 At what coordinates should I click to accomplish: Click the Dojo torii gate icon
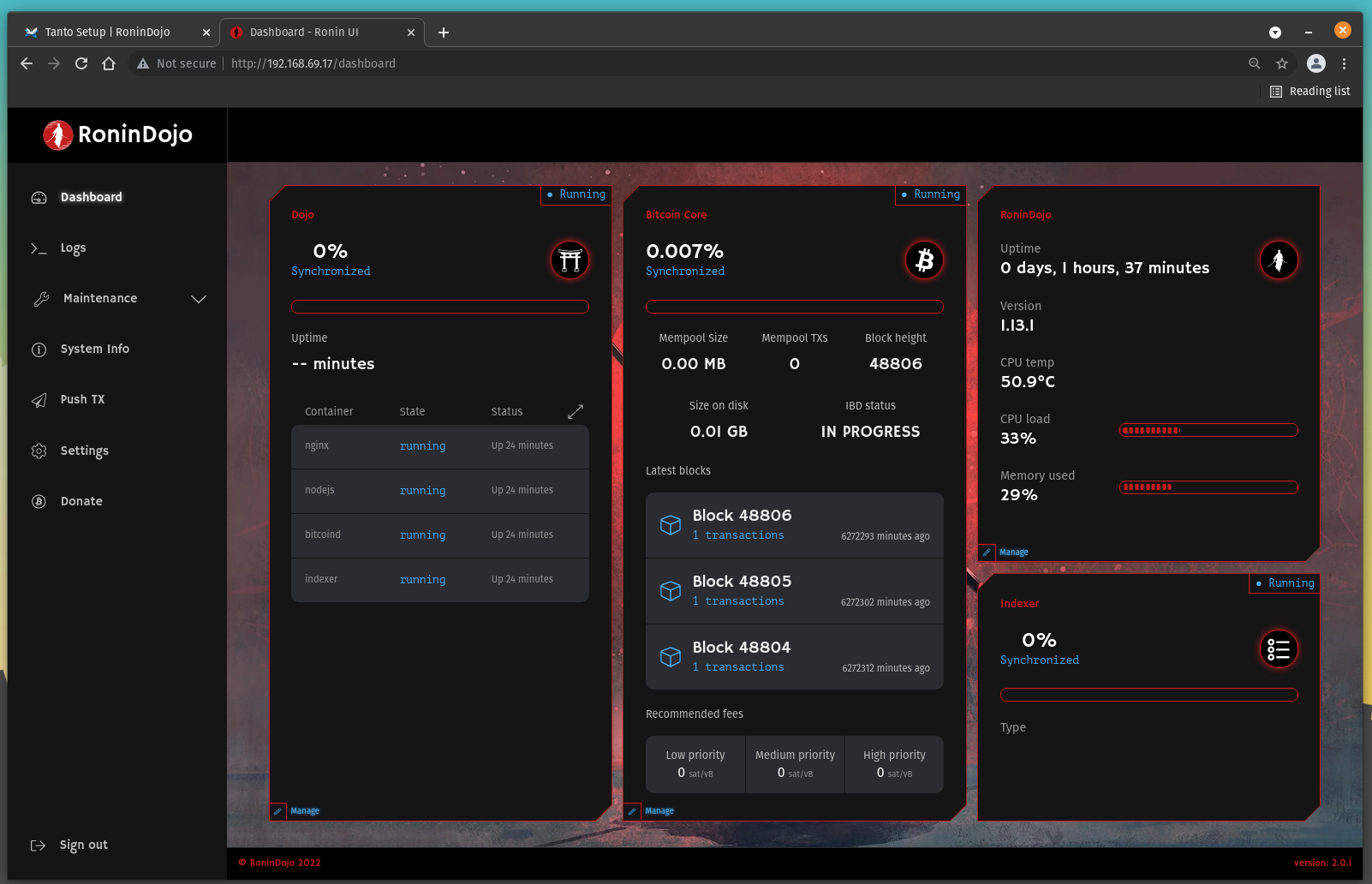click(570, 260)
